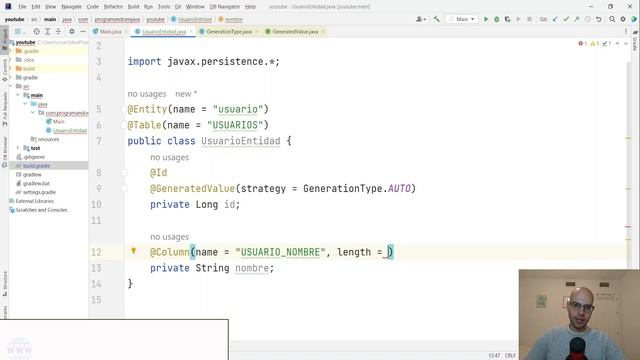Collapse the src folder
640x360 pixels.
point(11,86)
